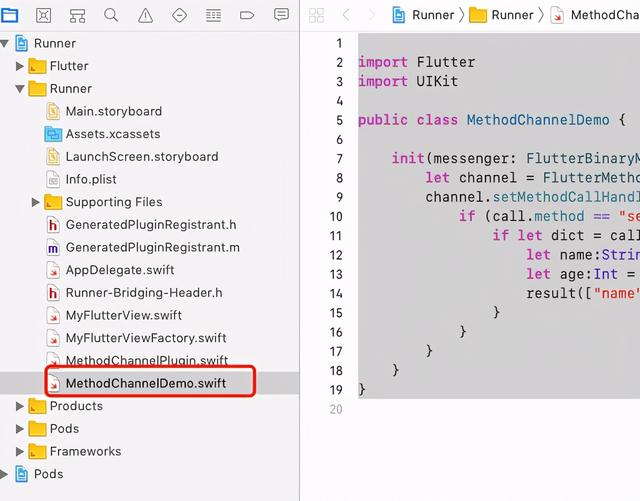640x501 pixels.
Task: Open the Test navigator diamond icon
Action: (x=180, y=15)
